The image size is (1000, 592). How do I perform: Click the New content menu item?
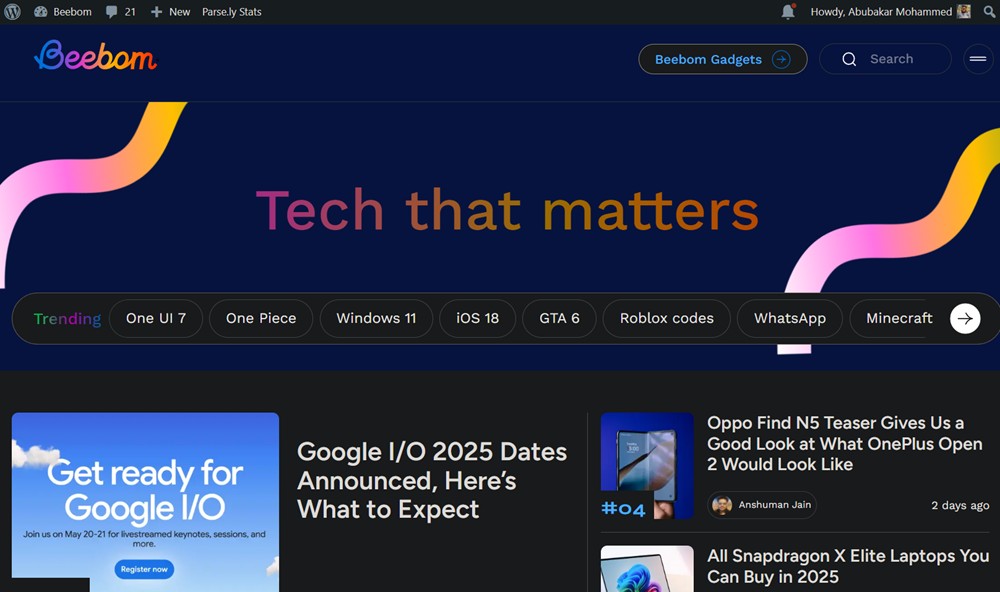coord(170,11)
